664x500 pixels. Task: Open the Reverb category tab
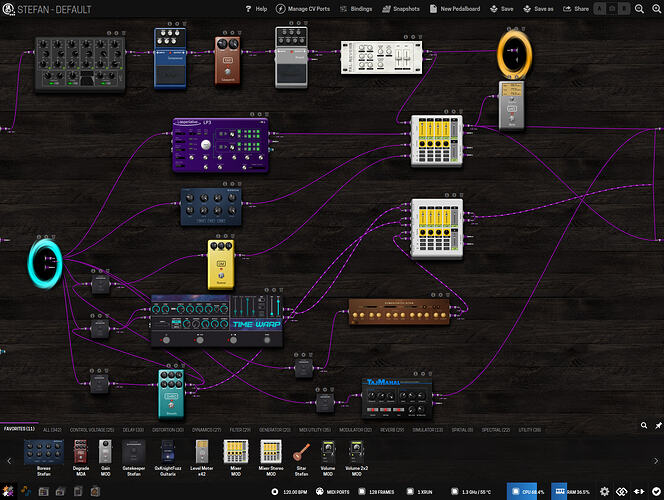click(x=392, y=430)
